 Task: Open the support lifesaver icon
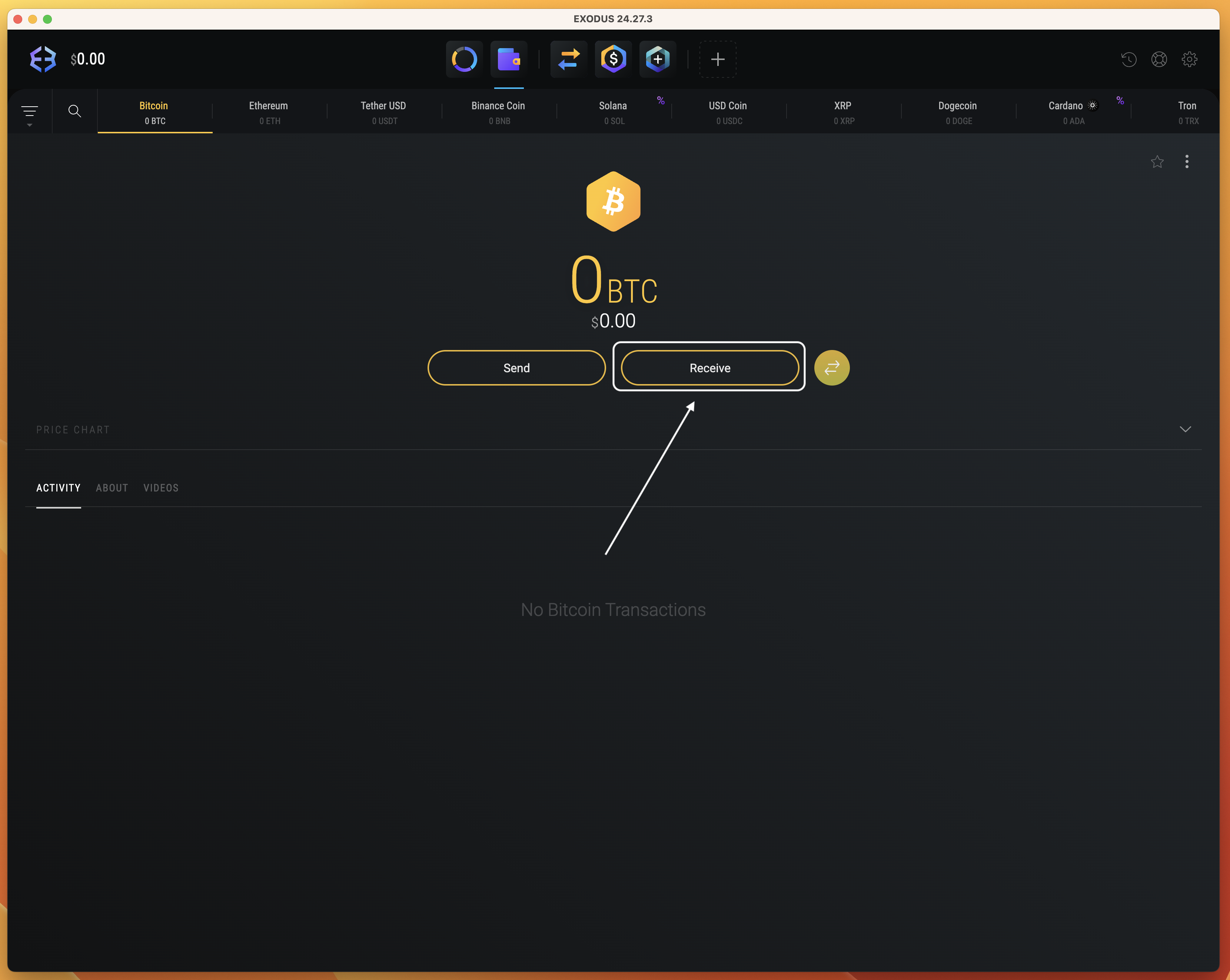click(x=1159, y=59)
